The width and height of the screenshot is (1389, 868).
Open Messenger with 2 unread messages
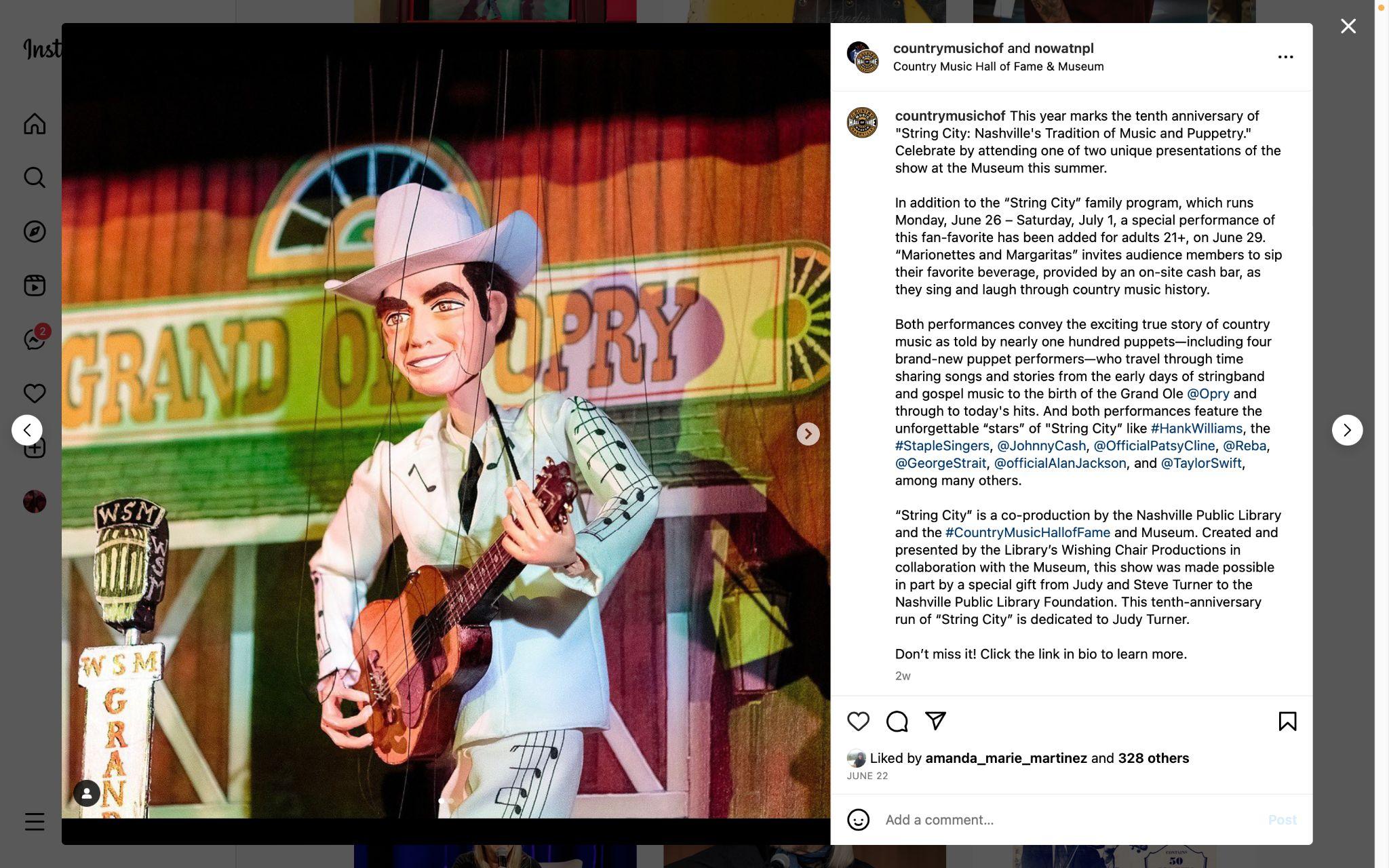pos(35,339)
